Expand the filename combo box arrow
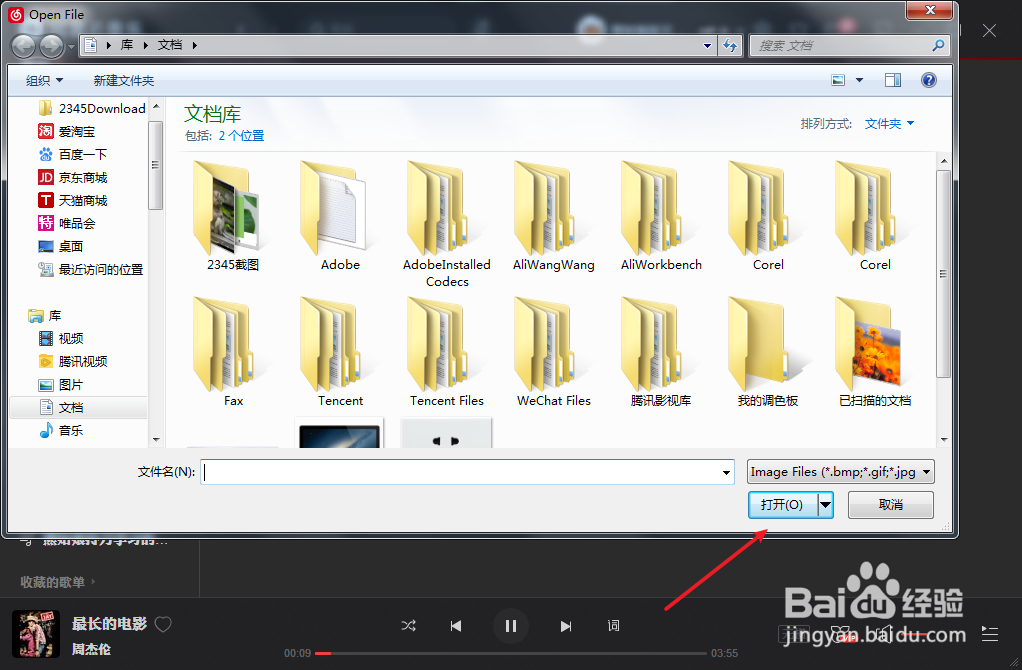This screenshot has width=1022, height=670. [726, 472]
